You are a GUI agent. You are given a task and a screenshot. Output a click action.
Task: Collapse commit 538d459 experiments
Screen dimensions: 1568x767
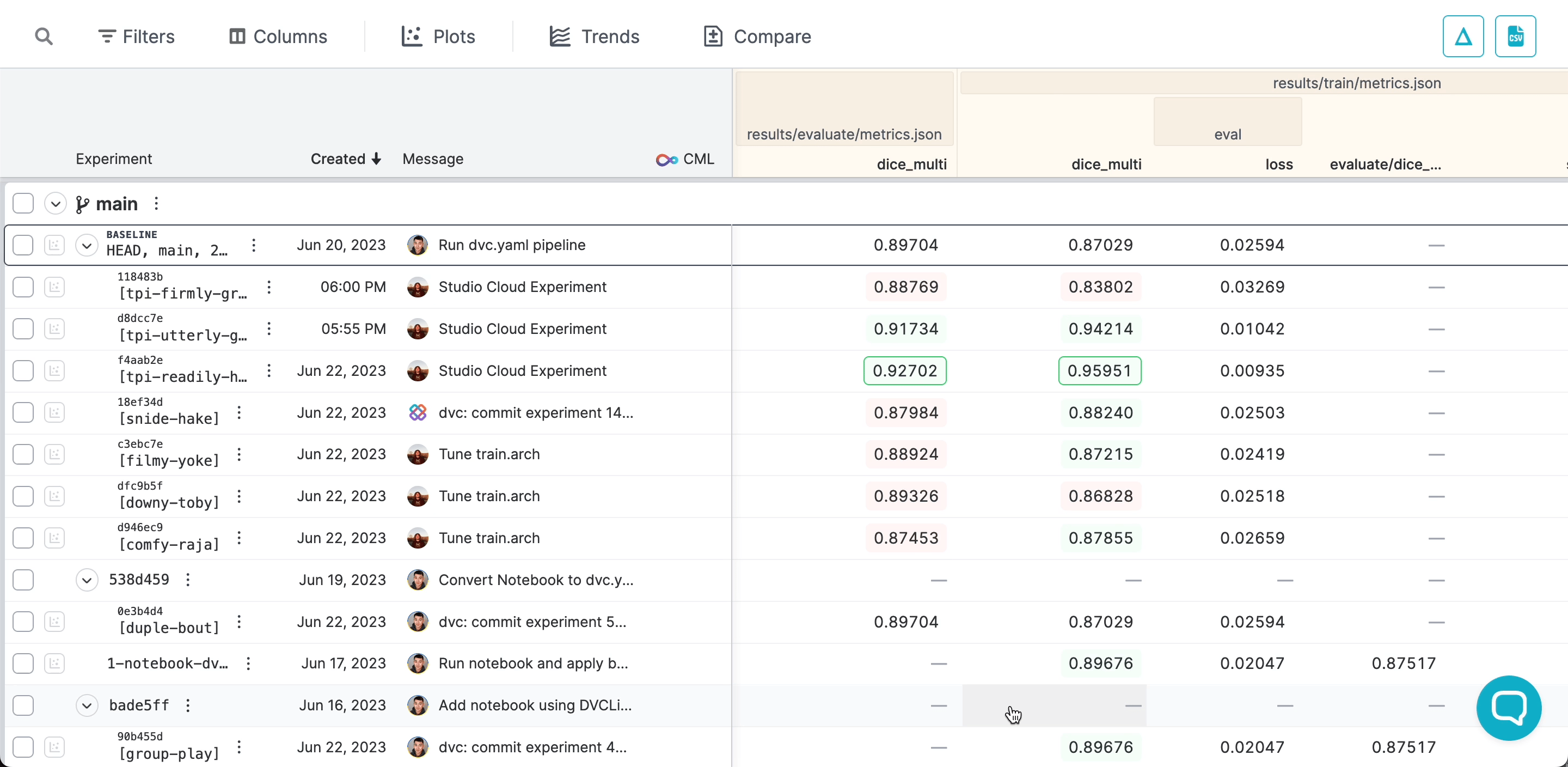tap(87, 580)
